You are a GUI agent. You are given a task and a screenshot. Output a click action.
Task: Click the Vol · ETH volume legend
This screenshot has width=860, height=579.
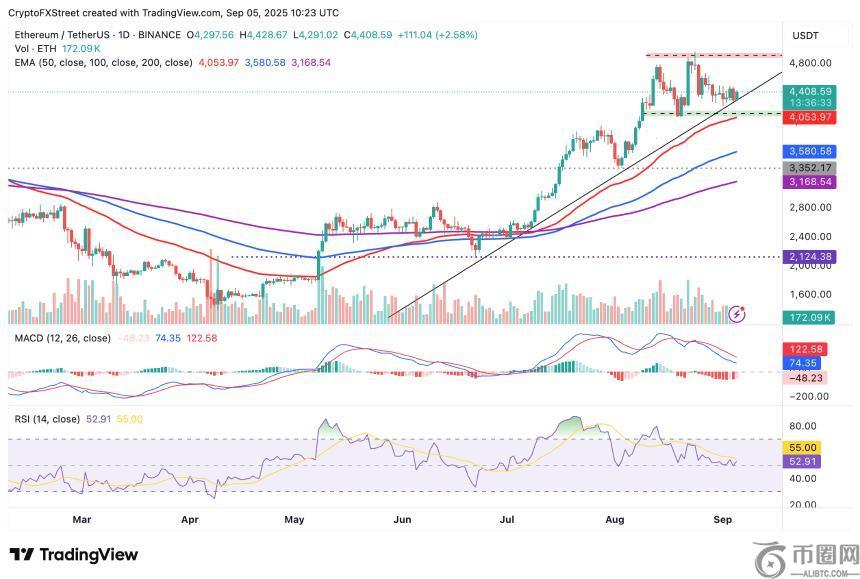[34, 47]
